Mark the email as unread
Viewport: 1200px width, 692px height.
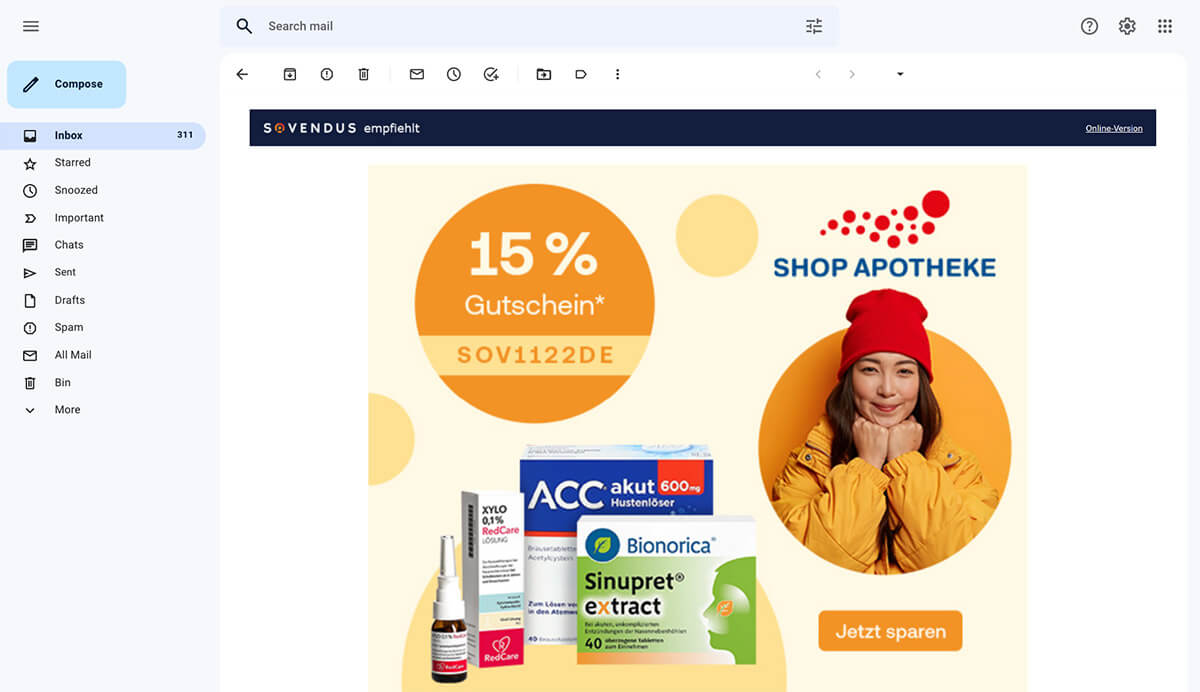417,74
